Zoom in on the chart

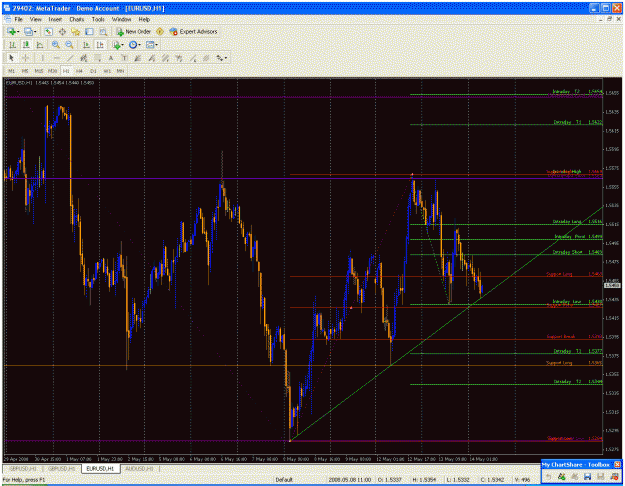pos(56,45)
